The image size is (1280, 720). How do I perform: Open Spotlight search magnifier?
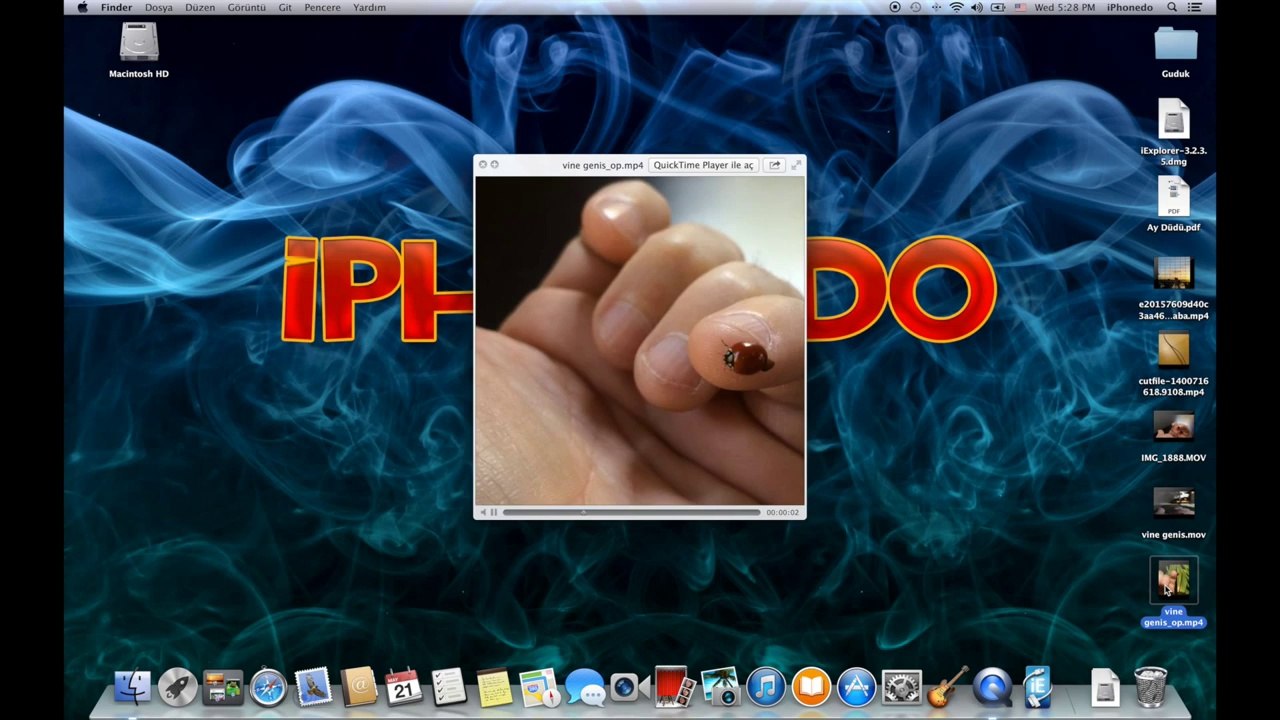(x=1172, y=7)
